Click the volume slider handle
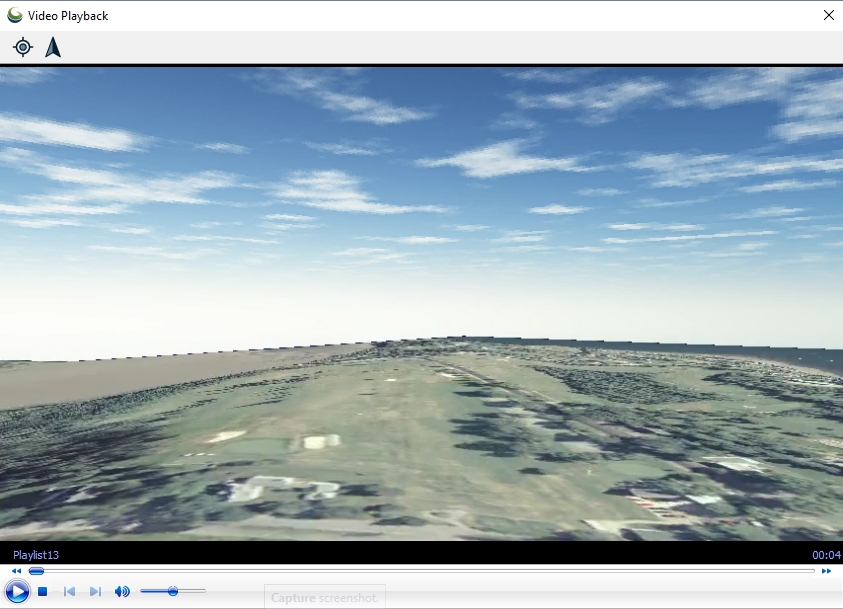 (173, 591)
